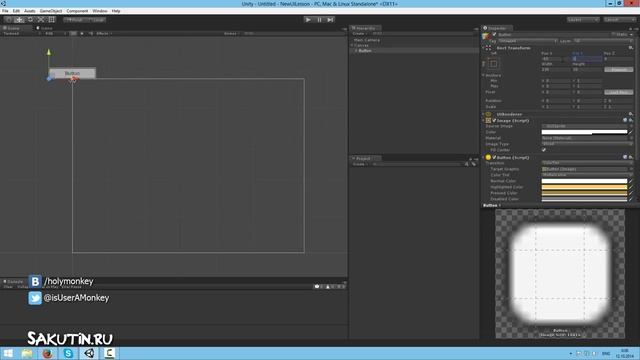Open the Image (Script) help icon
Image resolution: width=640 pixels, height=360 pixels.
(625, 120)
